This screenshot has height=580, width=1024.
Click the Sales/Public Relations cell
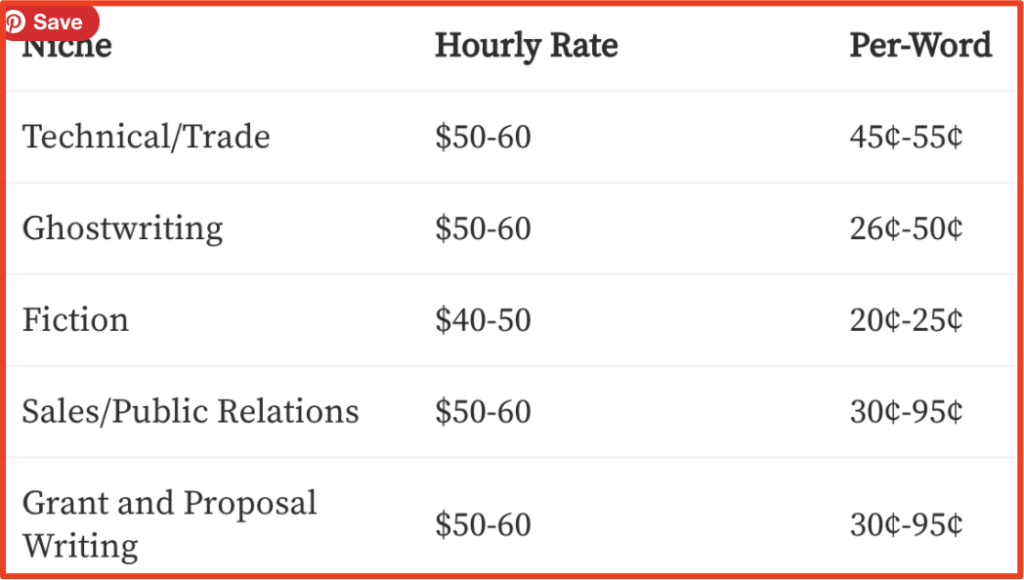(191, 412)
